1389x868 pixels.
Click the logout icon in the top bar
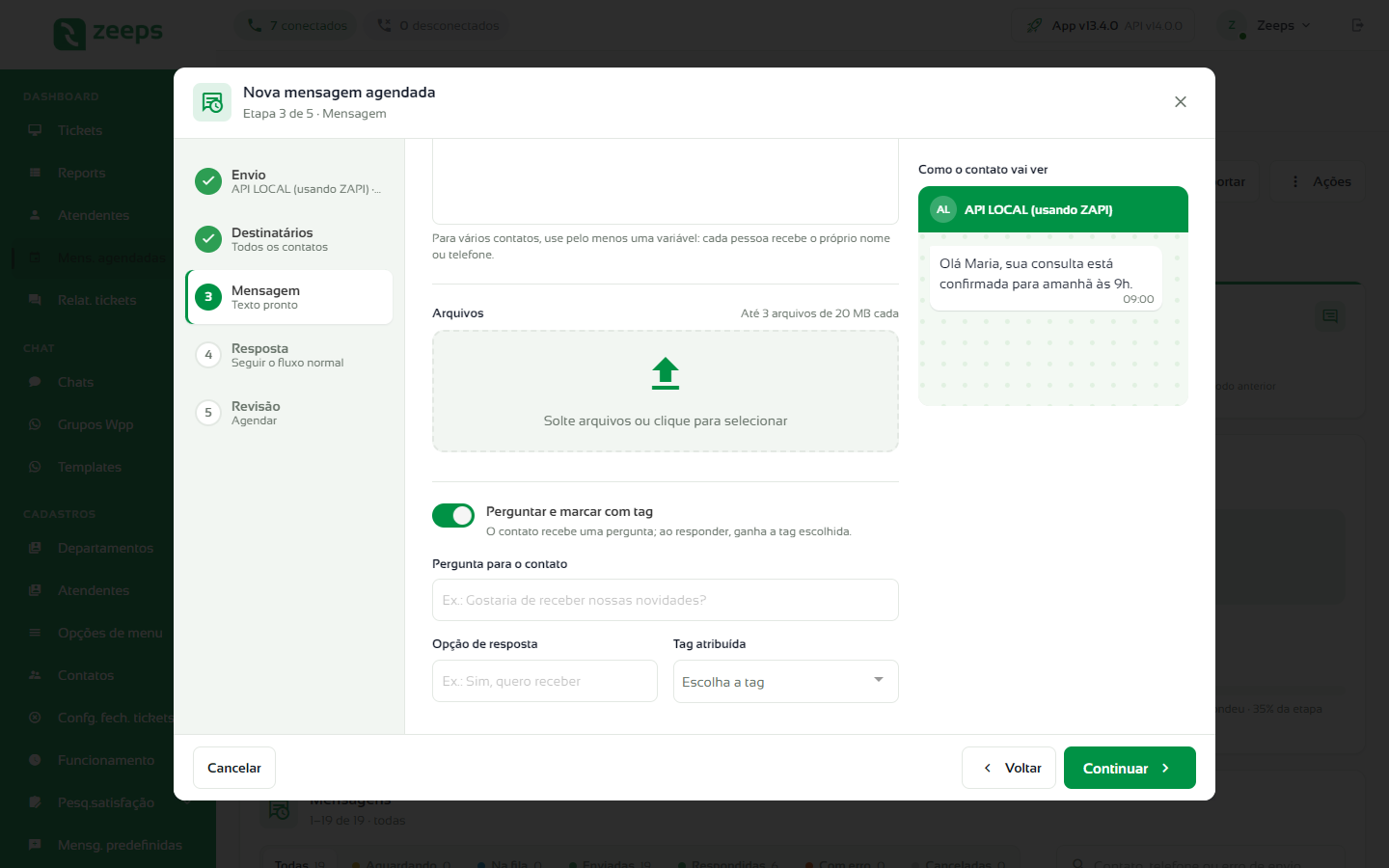pos(1358,25)
